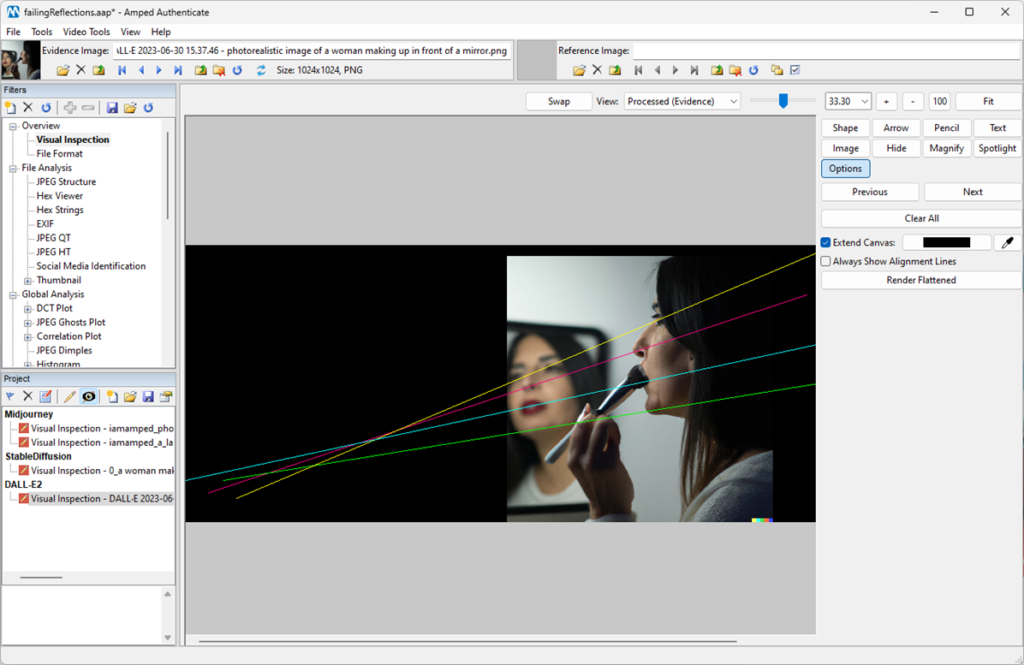Image resolution: width=1024 pixels, height=665 pixels.
Task: Create new project document icon
Action: [112, 397]
